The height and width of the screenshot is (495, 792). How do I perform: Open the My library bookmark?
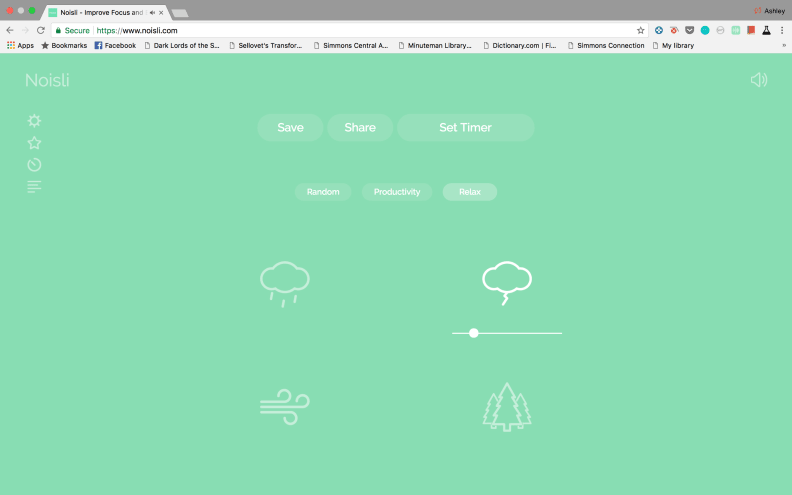click(x=673, y=45)
